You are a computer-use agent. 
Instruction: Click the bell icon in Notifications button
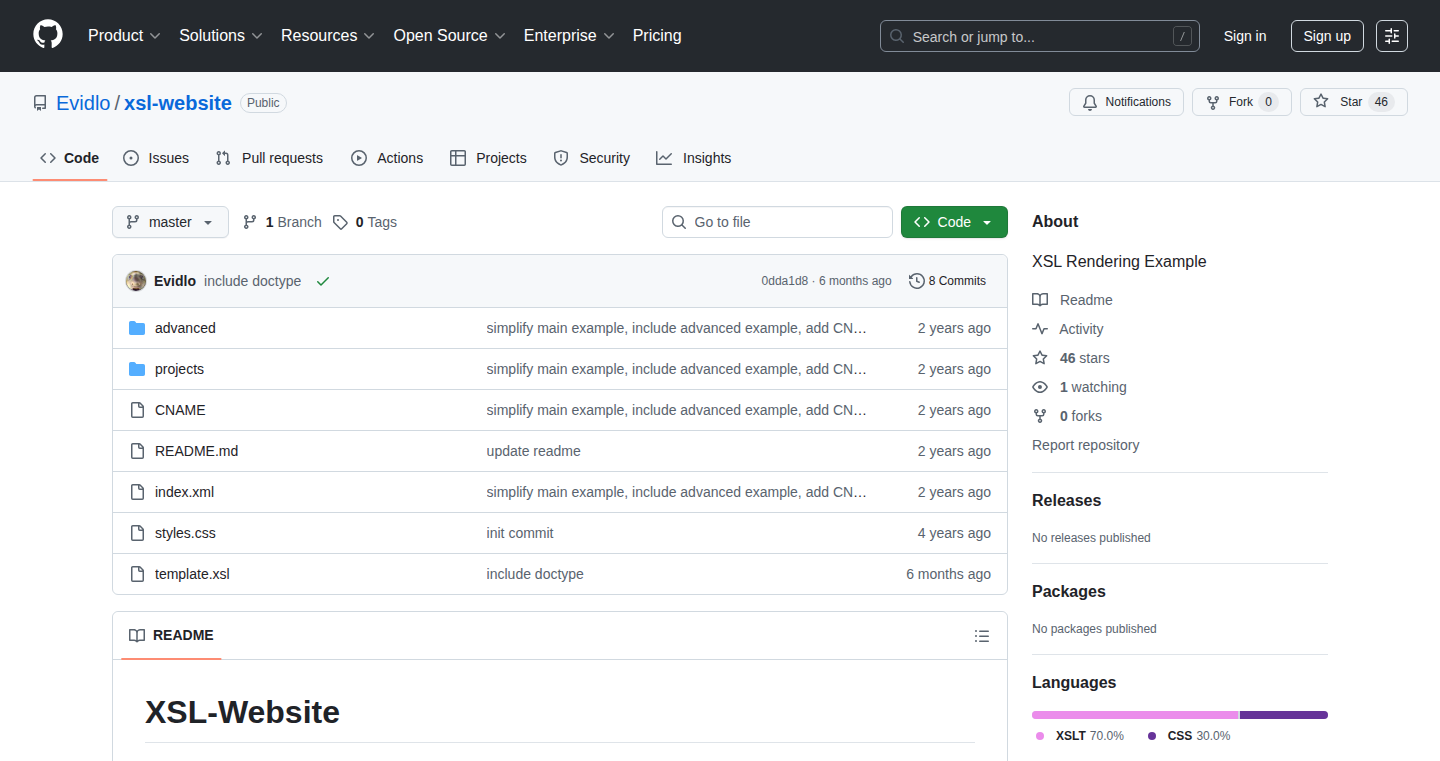click(x=1090, y=102)
